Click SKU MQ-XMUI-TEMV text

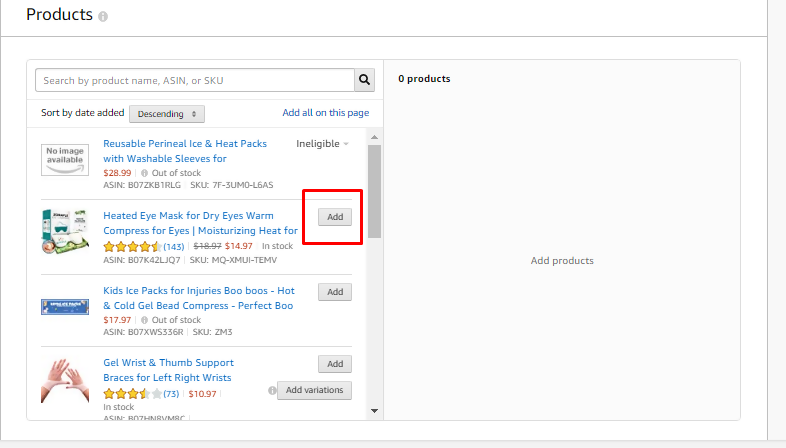233,260
